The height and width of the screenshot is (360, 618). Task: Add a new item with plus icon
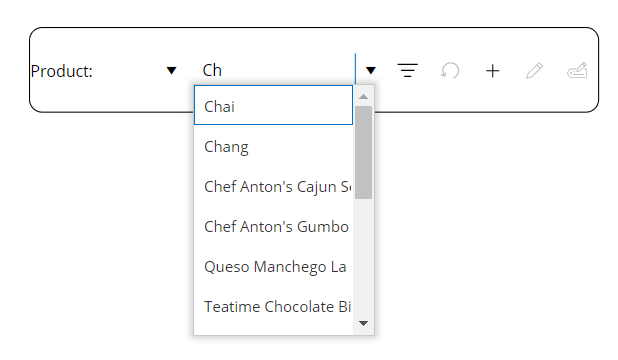[492, 71]
